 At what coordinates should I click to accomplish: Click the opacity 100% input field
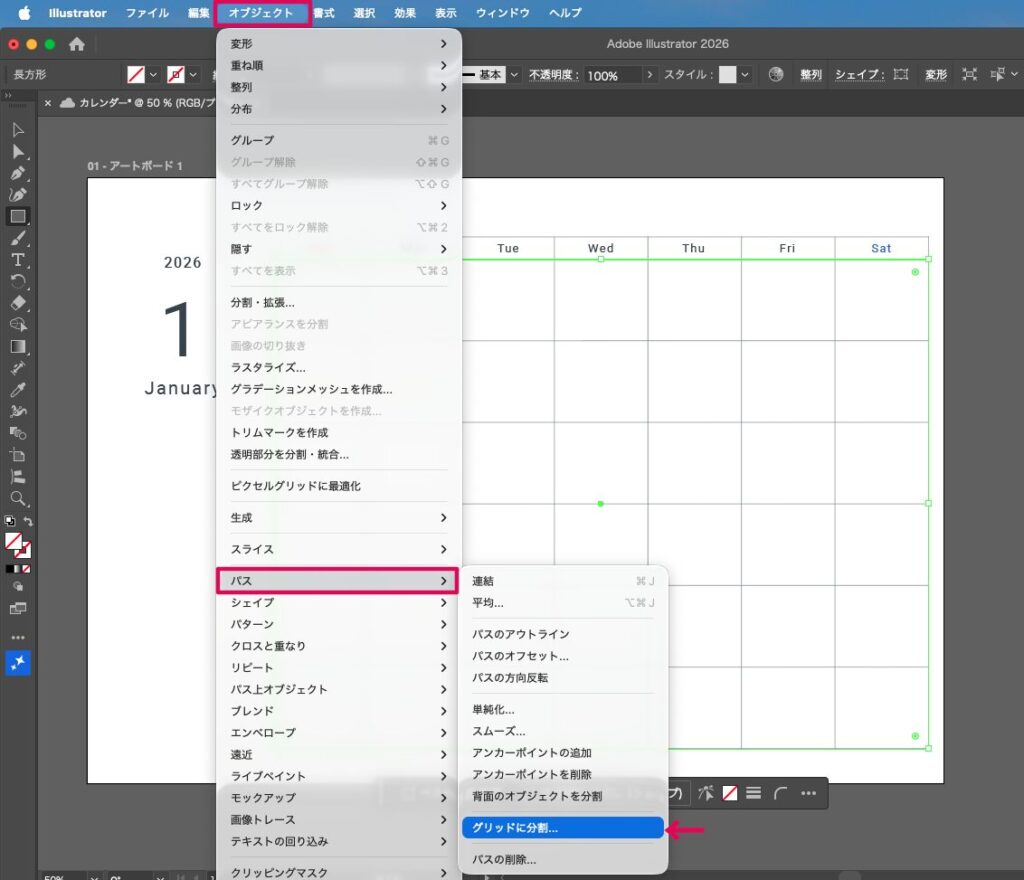click(x=612, y=75)
